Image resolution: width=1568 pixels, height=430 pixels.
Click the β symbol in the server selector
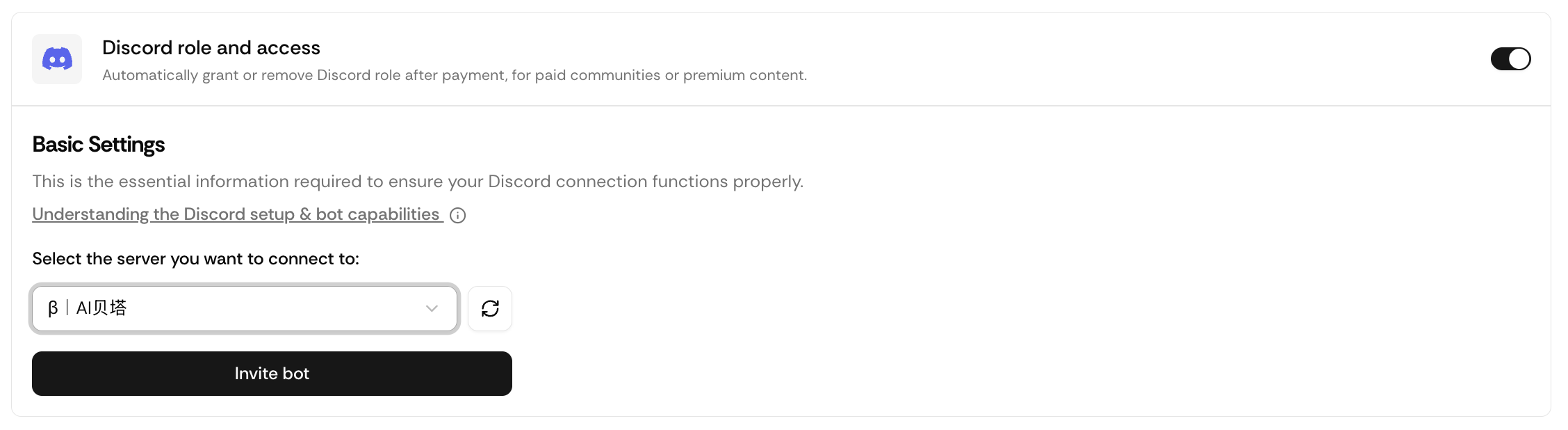(x=53, y=308)
